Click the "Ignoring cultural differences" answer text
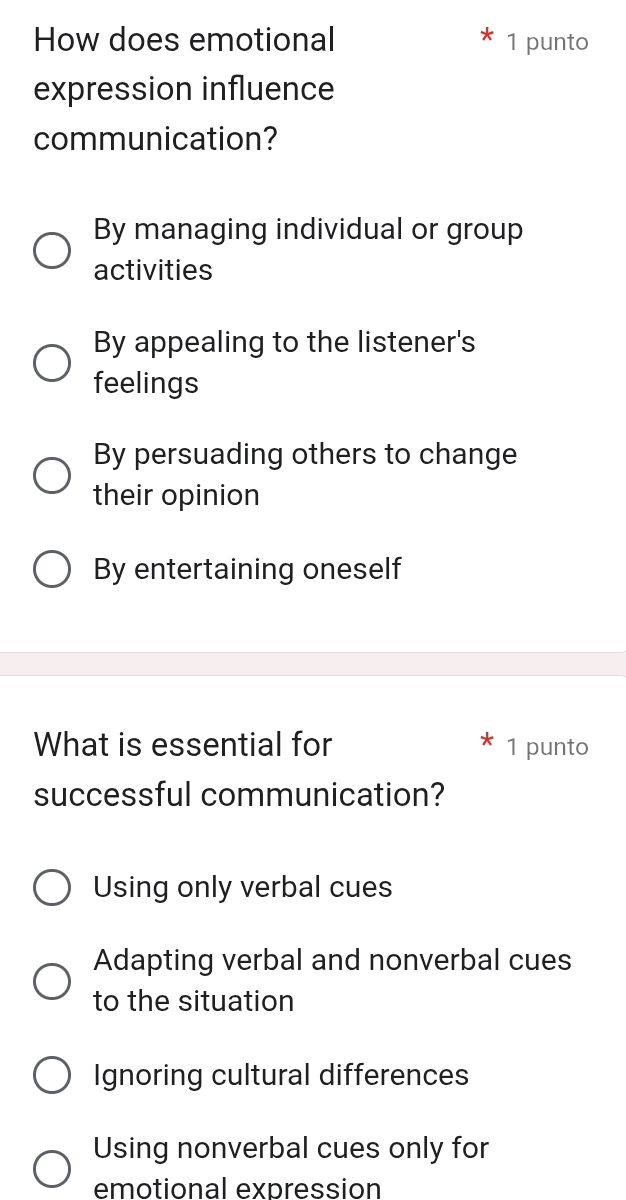The width and height of the screenshot is (626, 1200). click(x=281, y=1076)
